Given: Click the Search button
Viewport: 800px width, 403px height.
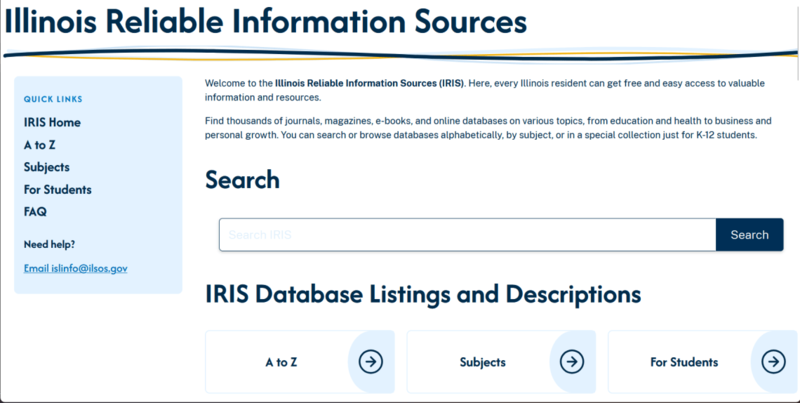Looking at the screenshot, I should [x=749, y=235].
